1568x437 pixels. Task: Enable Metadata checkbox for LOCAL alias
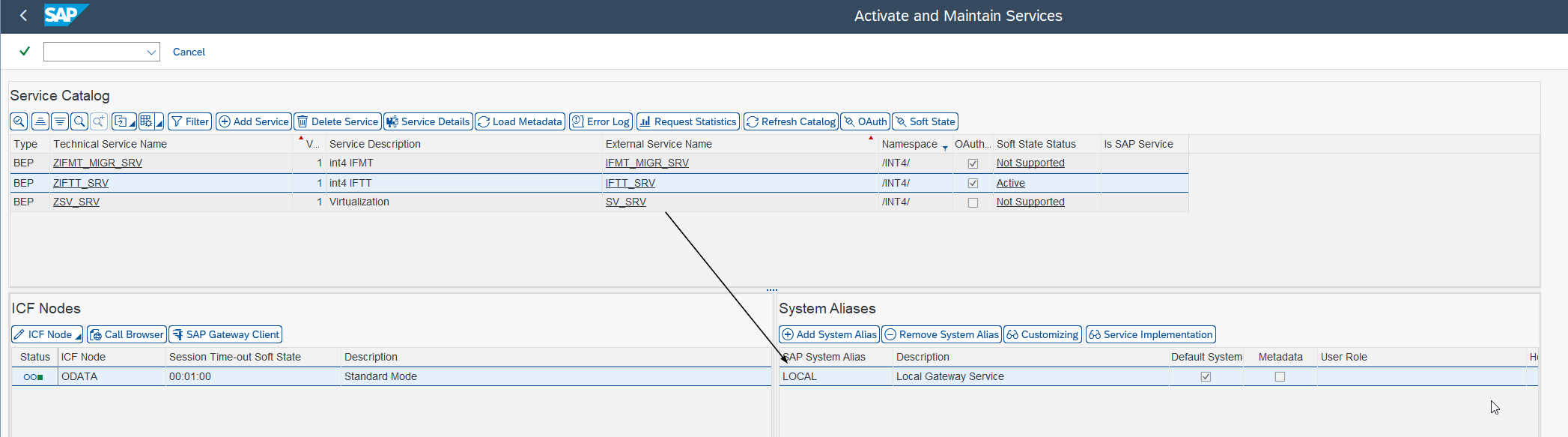1280,377
